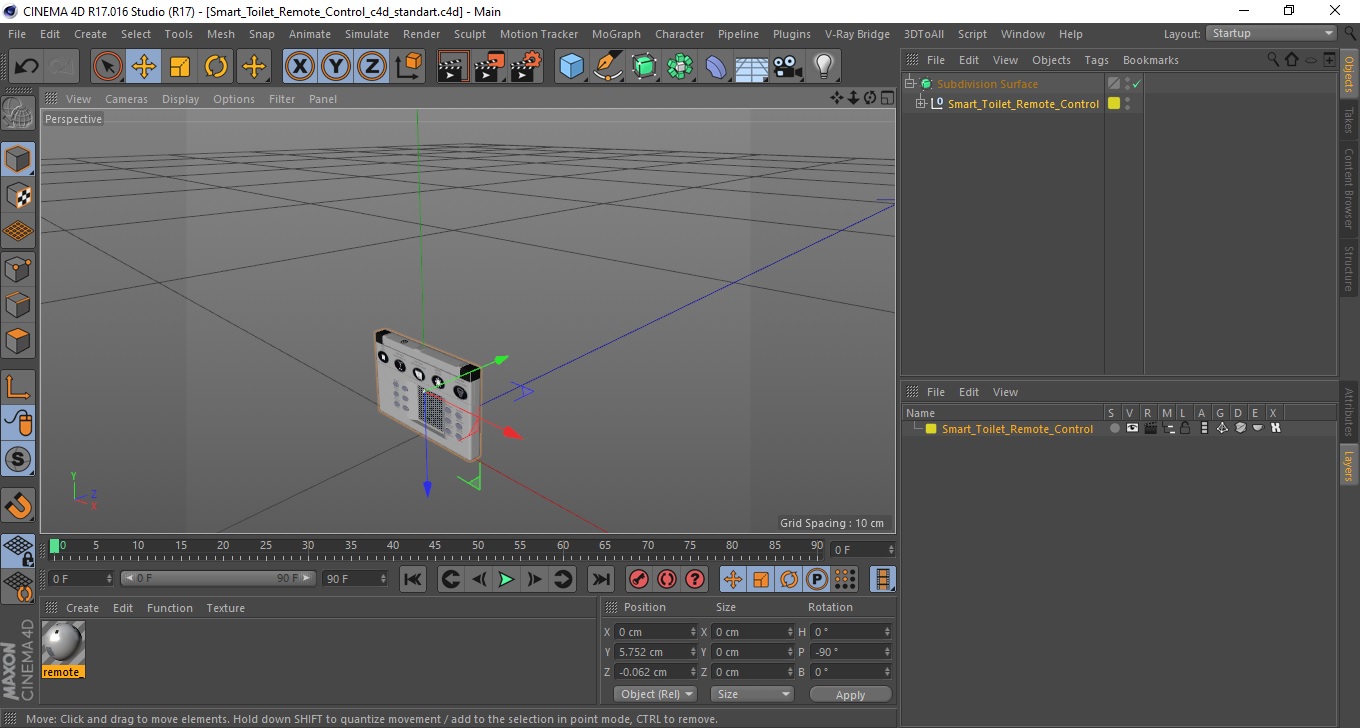This screenshot has width=1360, height=728.
Task: Switch to the Takes side tab
Action: pyautogui.click(x=1348, y=119)
